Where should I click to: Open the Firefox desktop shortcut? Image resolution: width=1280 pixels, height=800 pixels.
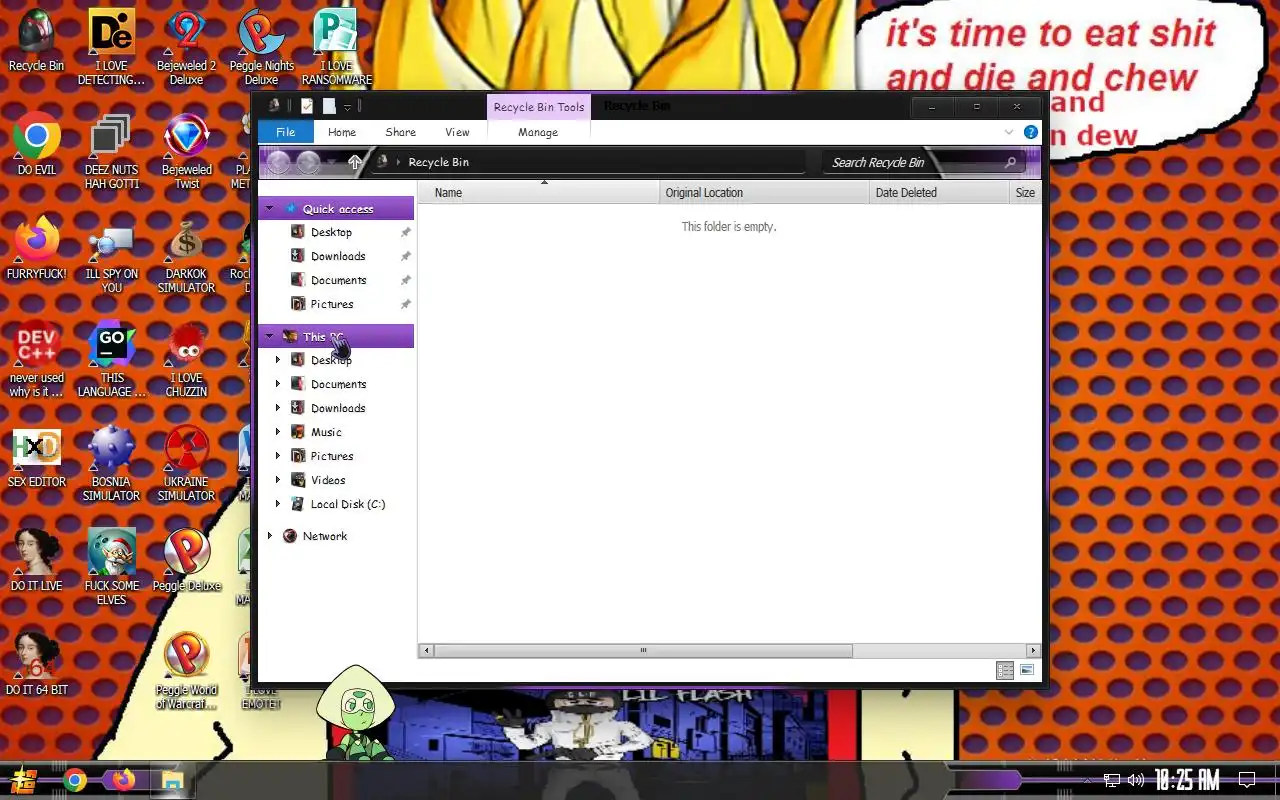coord(37,248)
